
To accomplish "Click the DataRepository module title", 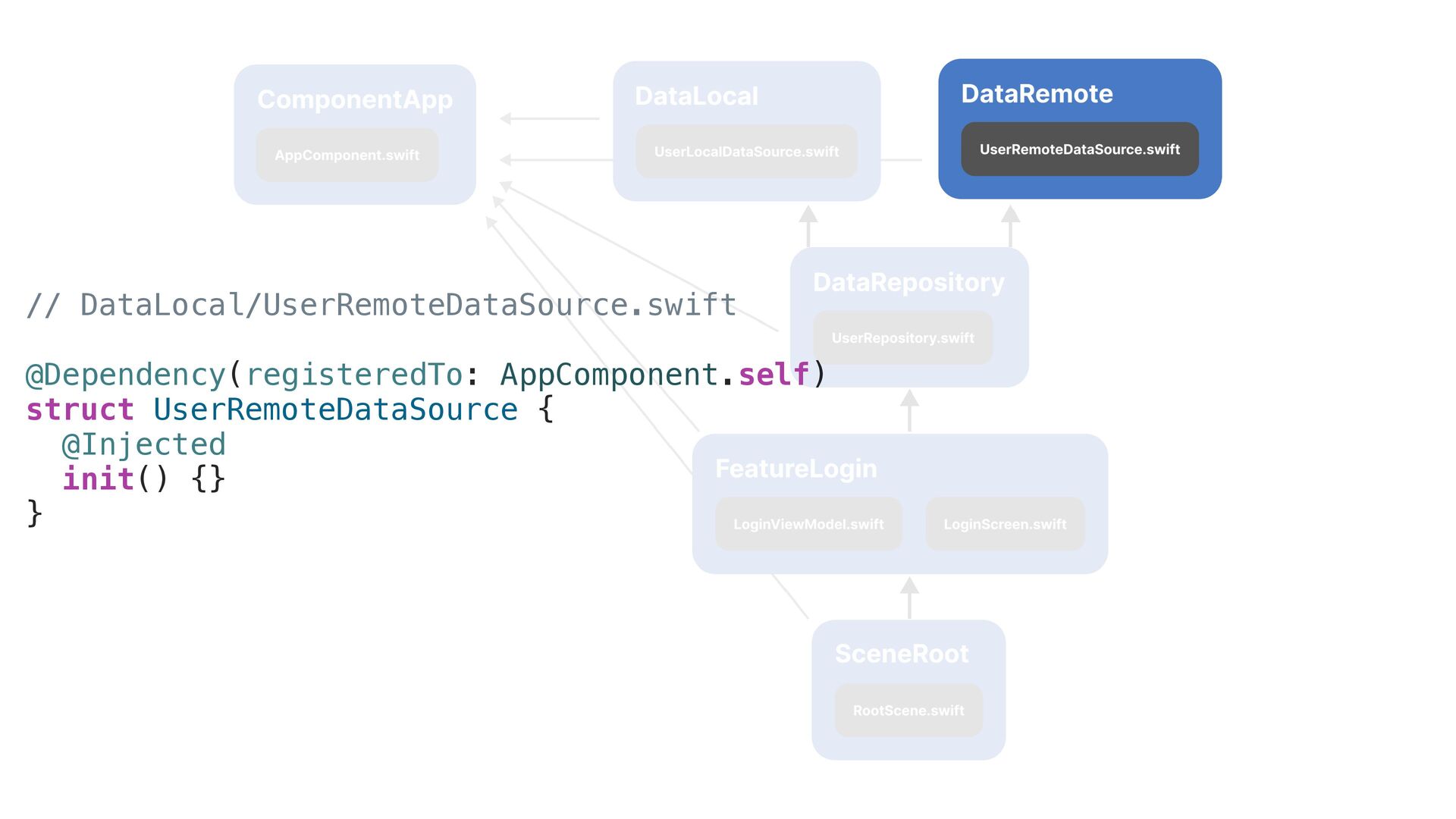I will tap(908, 282).
